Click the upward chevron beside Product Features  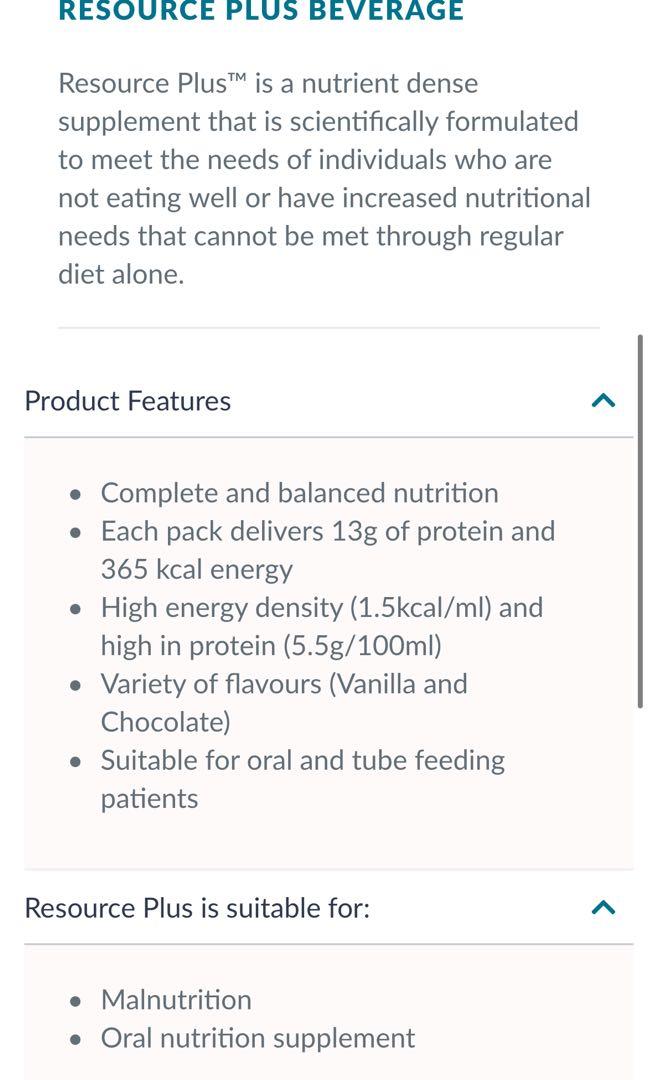pos(602,400)
